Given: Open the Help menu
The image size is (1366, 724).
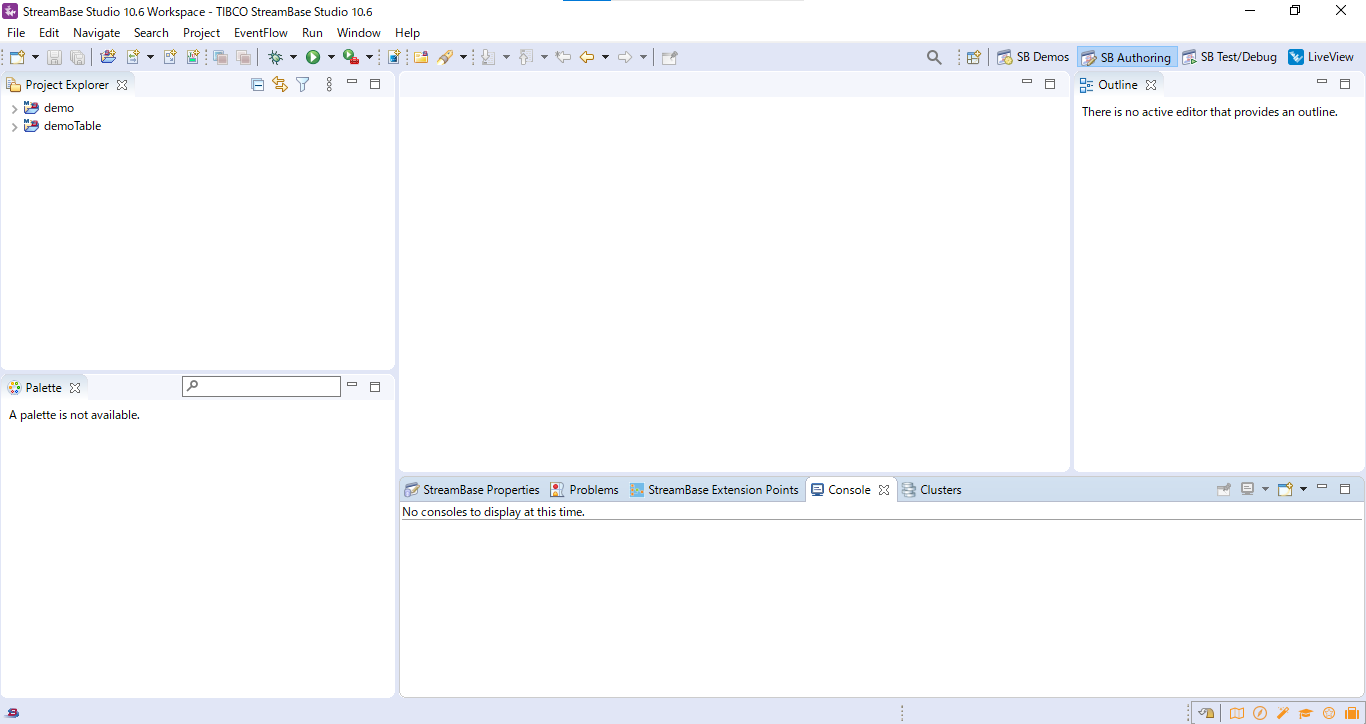Looking at the screenshot, I should [x=407, y=33].
